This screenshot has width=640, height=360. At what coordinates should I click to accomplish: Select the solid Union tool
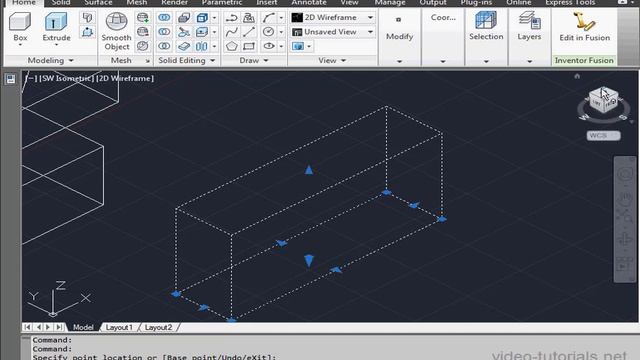164,18
